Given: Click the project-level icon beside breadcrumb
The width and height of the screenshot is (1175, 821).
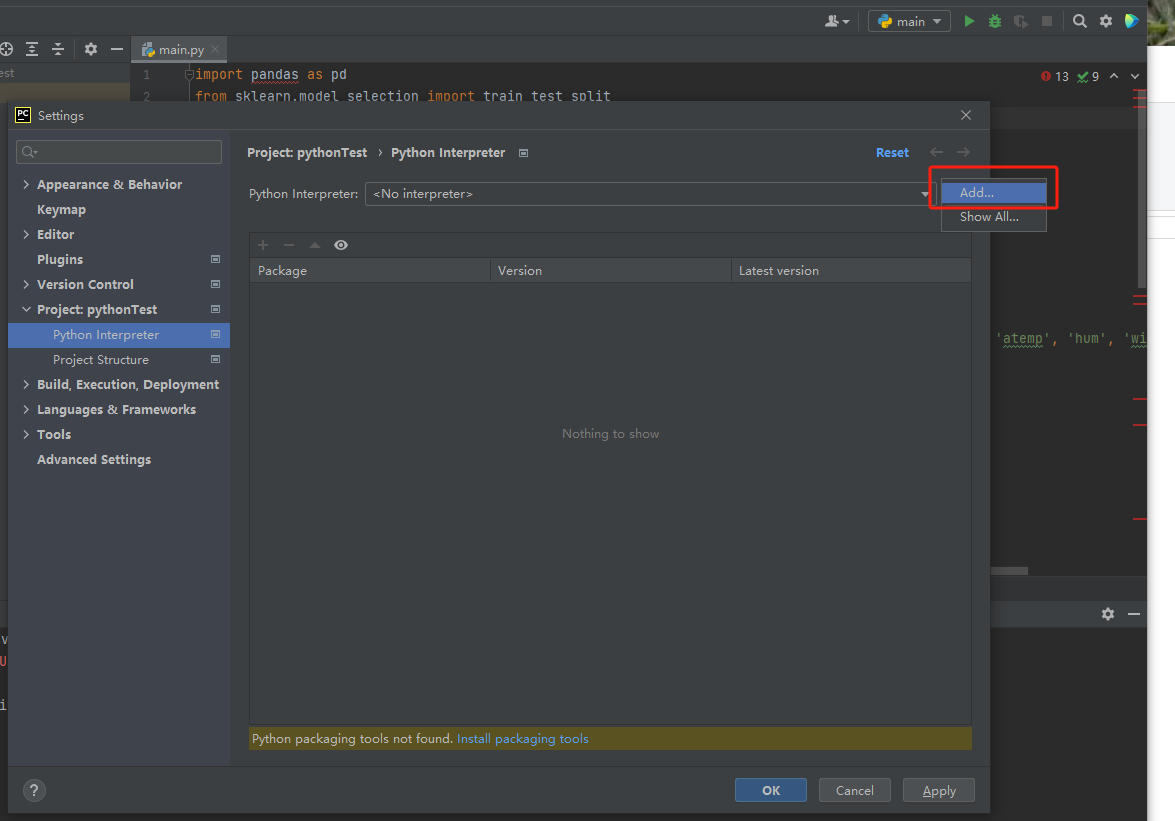Looking at the screenshot, I should 524,153.
